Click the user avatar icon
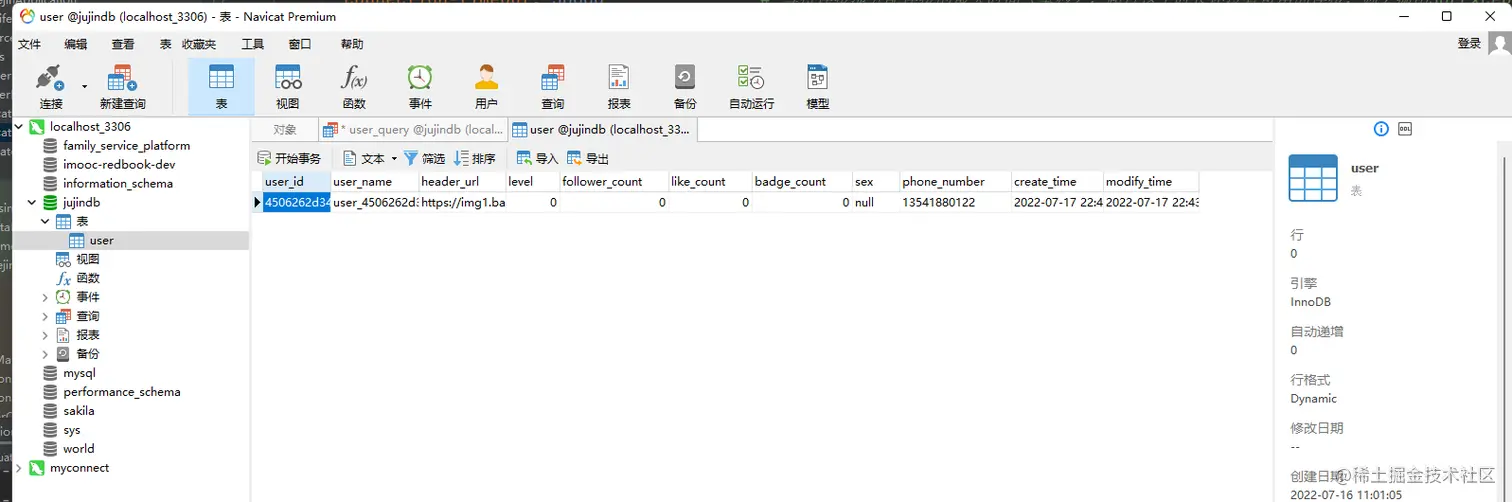Viewport: 1512px width, 502px height. coord(1499,43)
